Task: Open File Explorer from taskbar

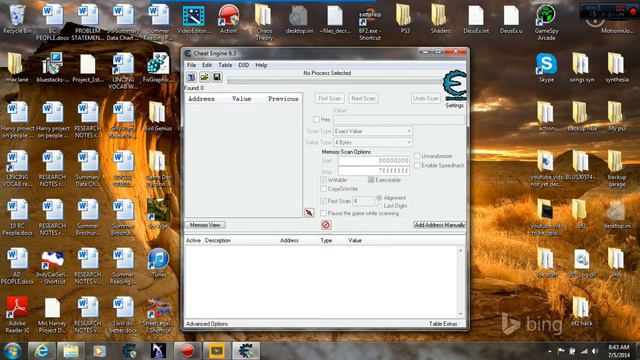Action: coord(71,351)
